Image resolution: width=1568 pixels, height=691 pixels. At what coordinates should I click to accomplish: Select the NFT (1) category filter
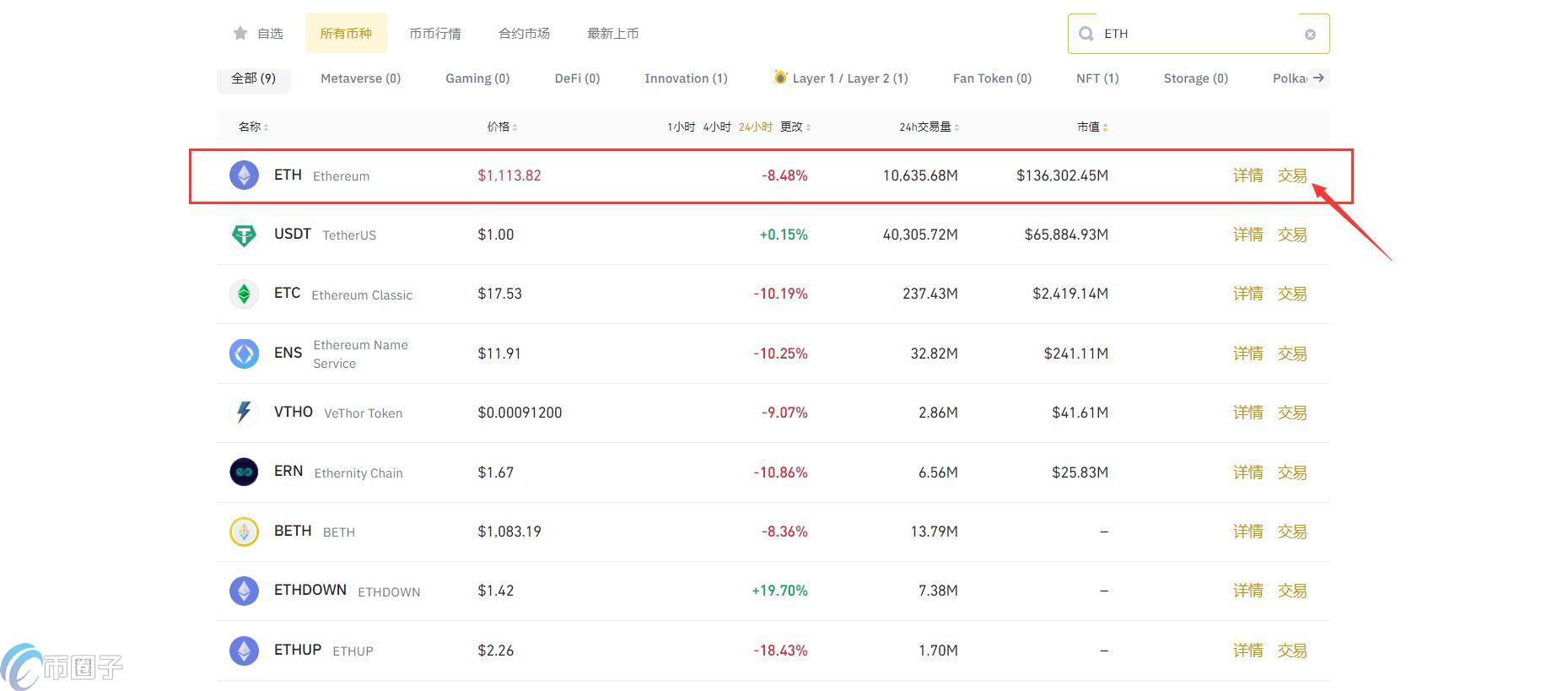(1097, 78)
